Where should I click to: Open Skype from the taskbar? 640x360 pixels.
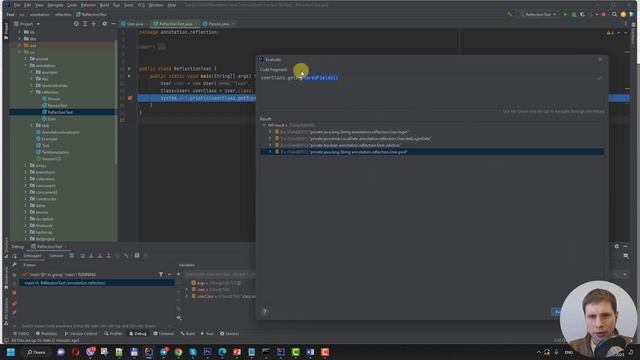[x=193, y=352]
